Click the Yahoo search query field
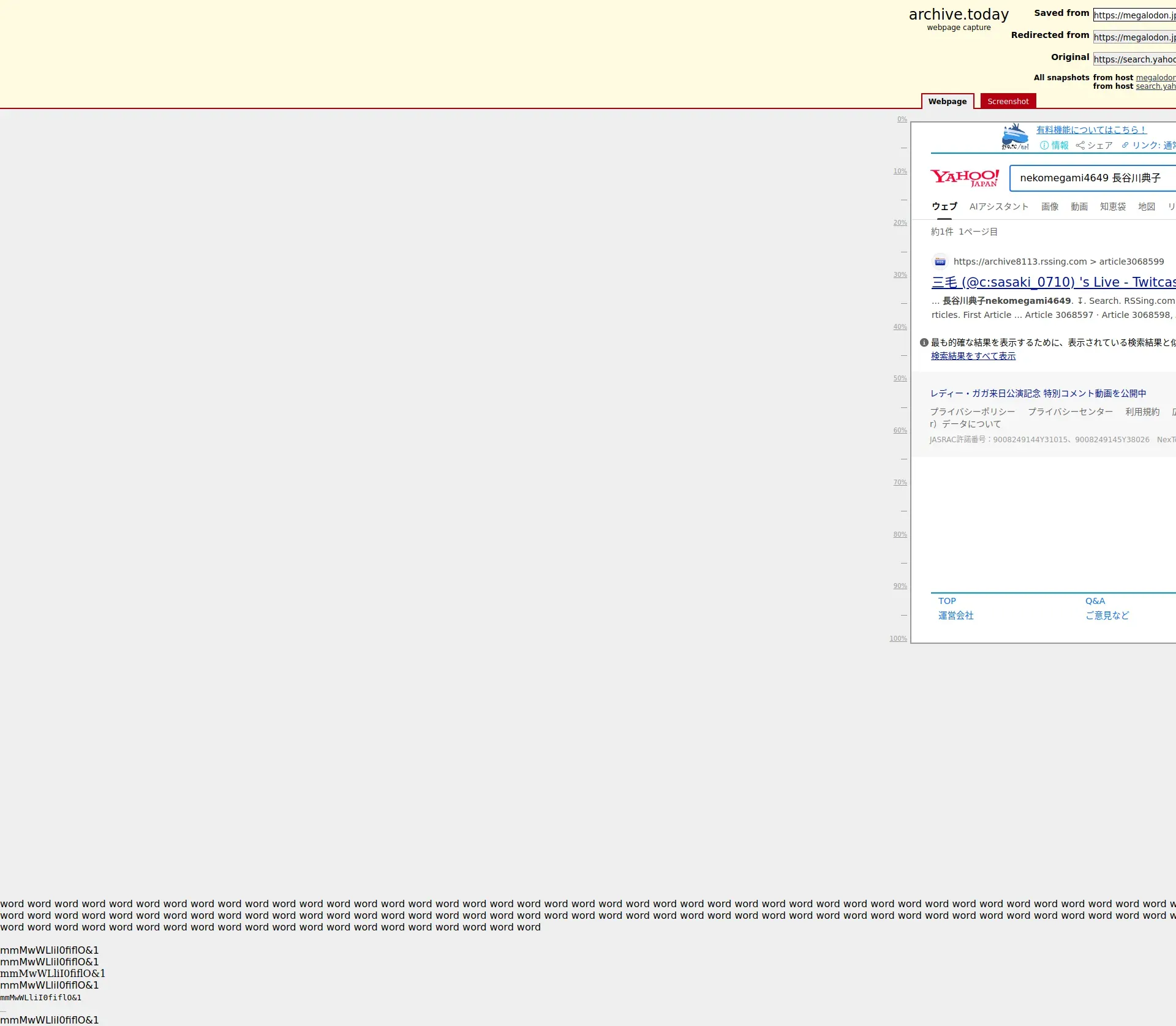1176x1026 pixels. click(x=1090, y=178)
